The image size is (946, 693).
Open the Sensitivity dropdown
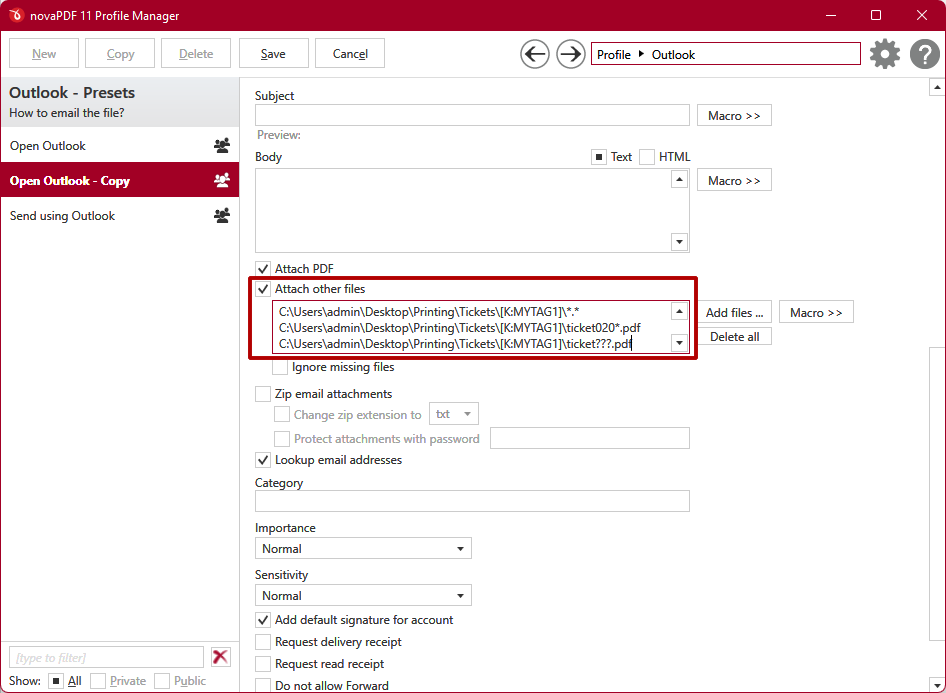click(363, 595)
